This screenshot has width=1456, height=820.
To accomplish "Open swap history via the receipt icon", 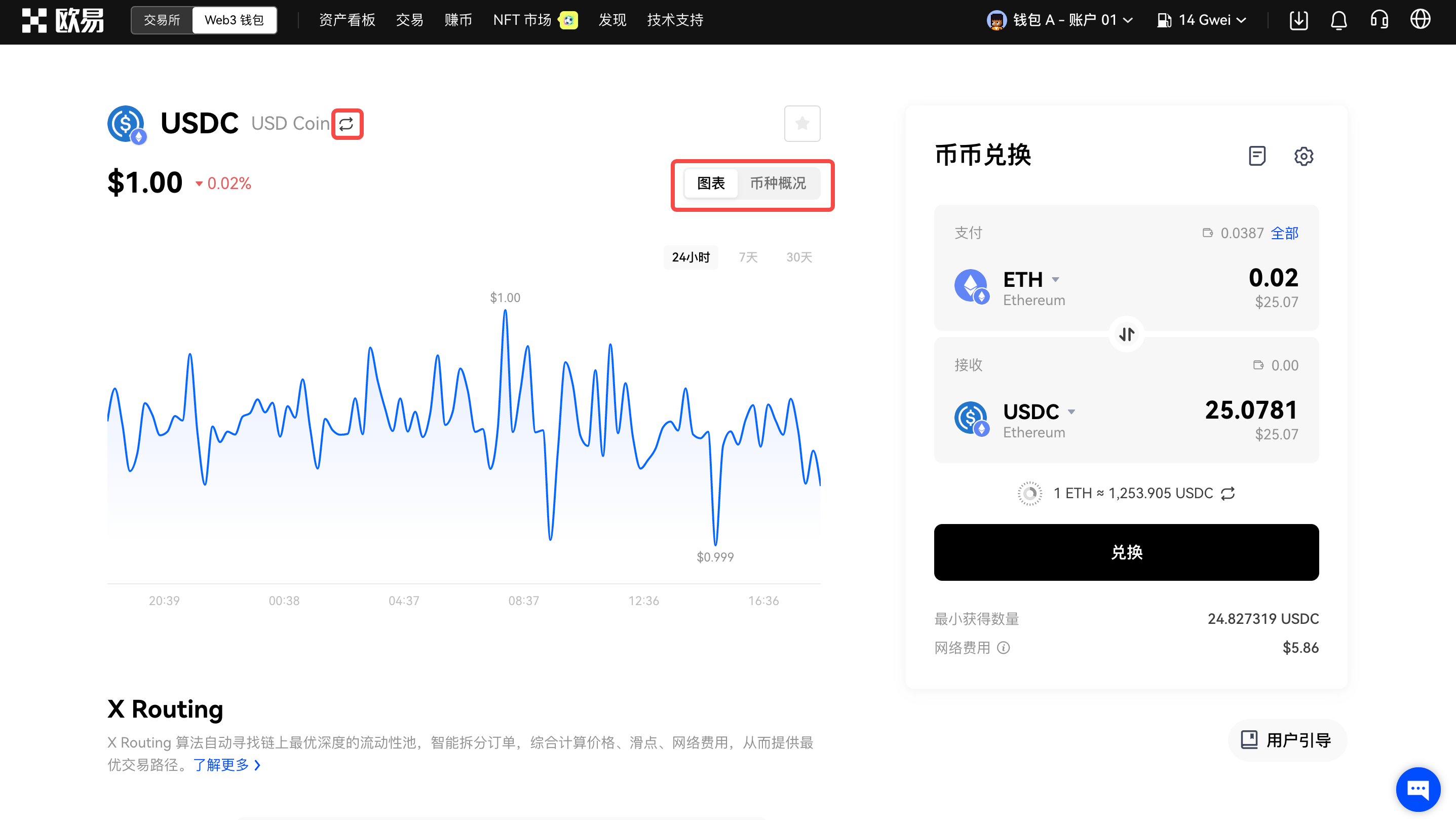I will [x=1256, y=156].
